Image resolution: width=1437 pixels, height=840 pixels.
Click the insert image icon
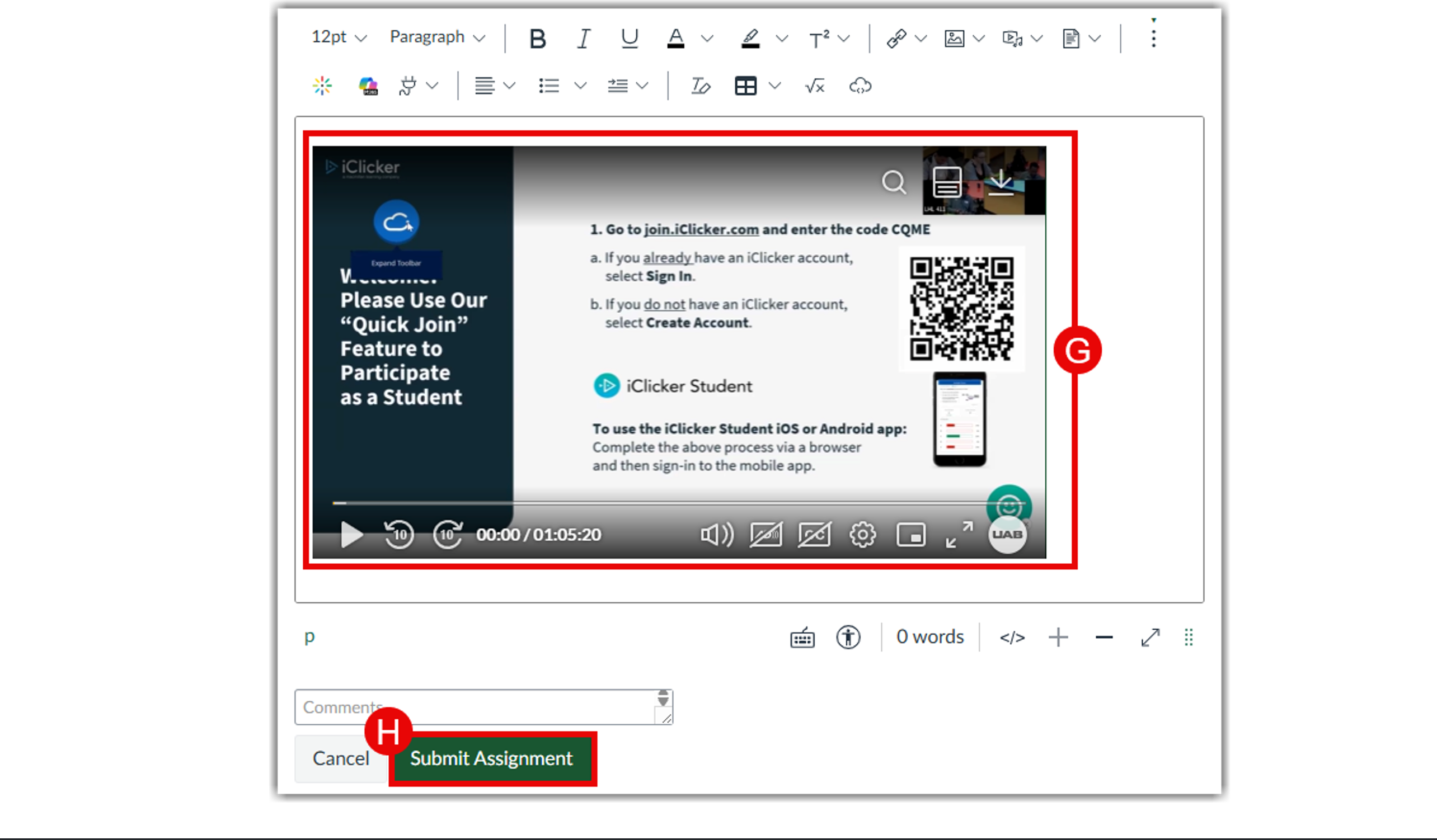954,39
